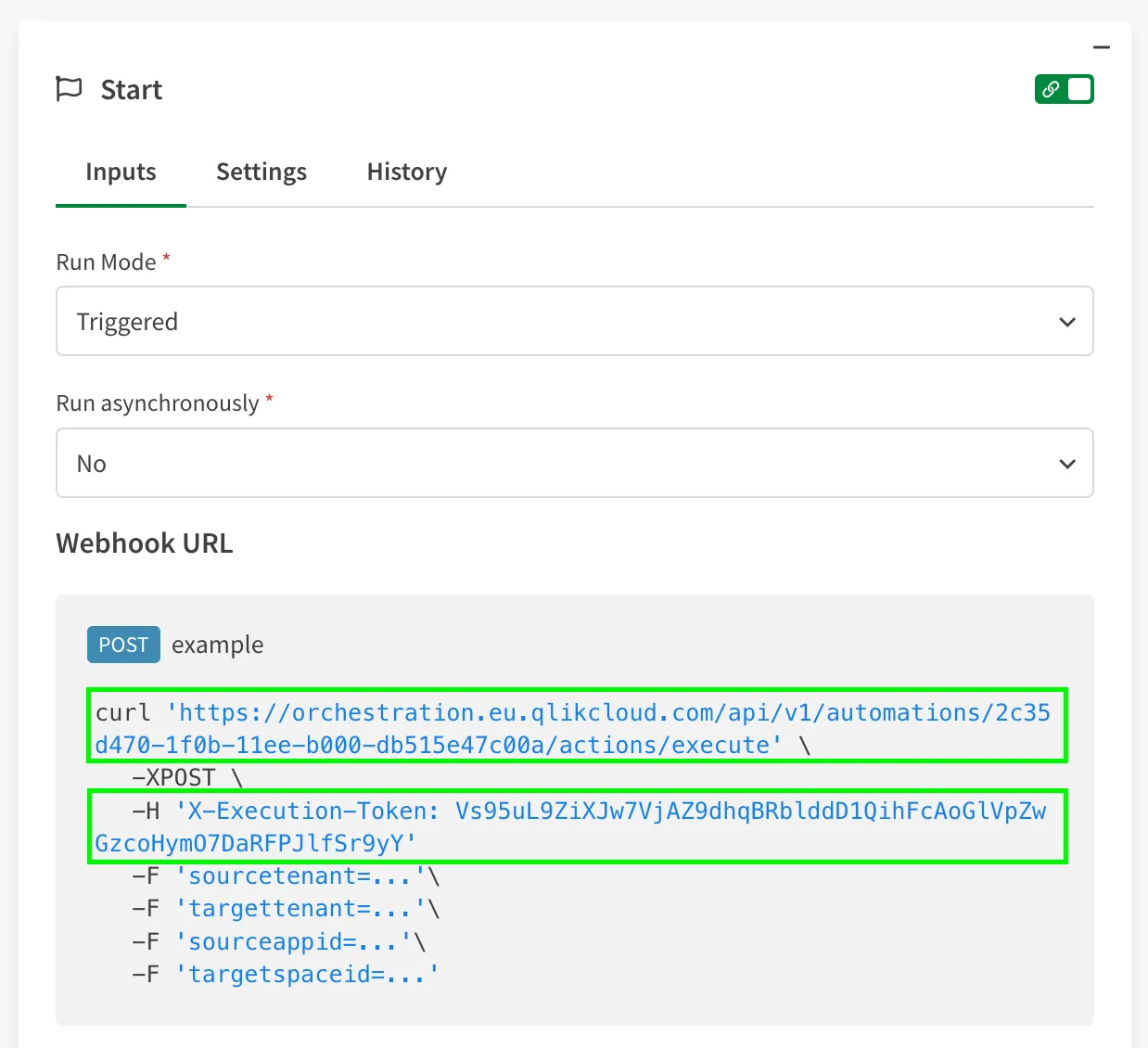
Task: Collapse the Start block panel
Action: point(1102,46)
